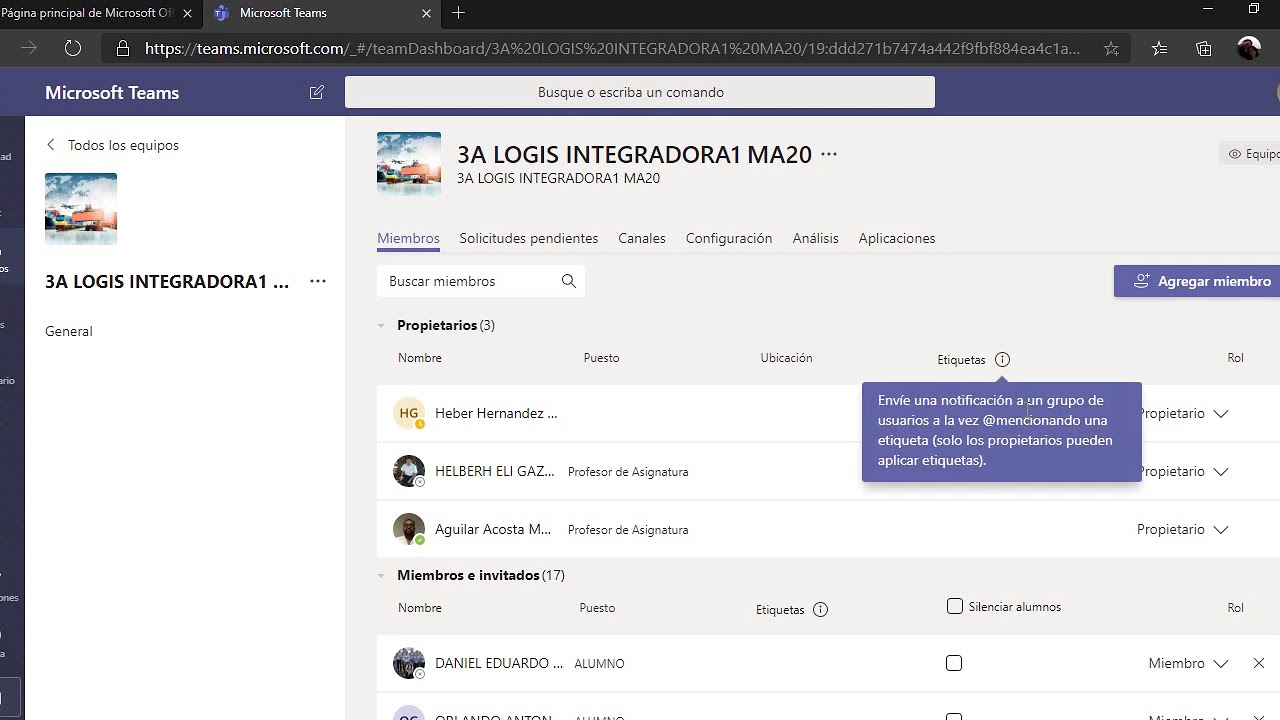Click the name Heber Hernandez
The width and height of the screenshot is (1280, 720).
pyautogui.click(x=496, y=413)
